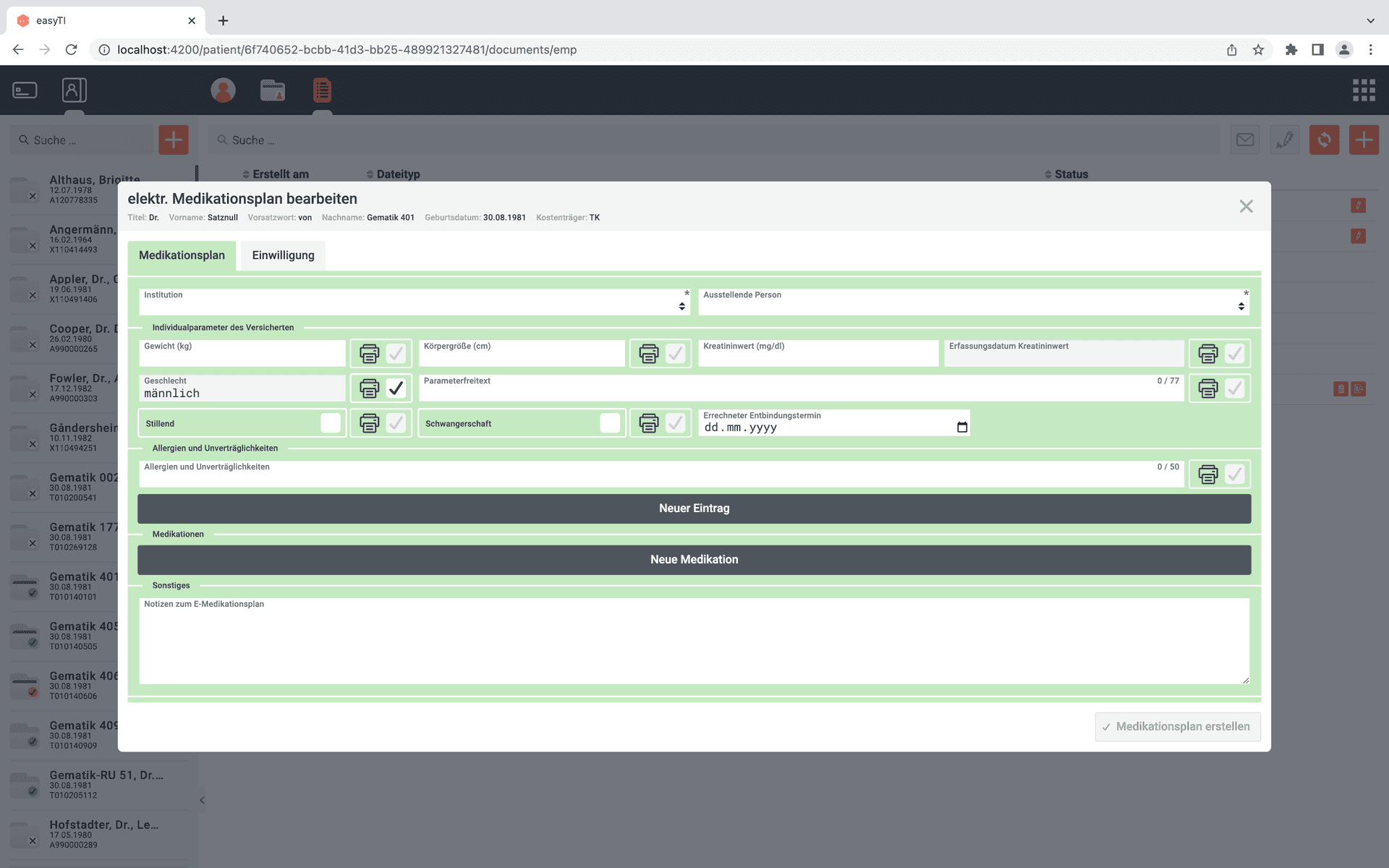This screenshot has height=868, width=1389.
Task: Click printer icon beside Allergien field
Action: click(x=1207, y=475)
